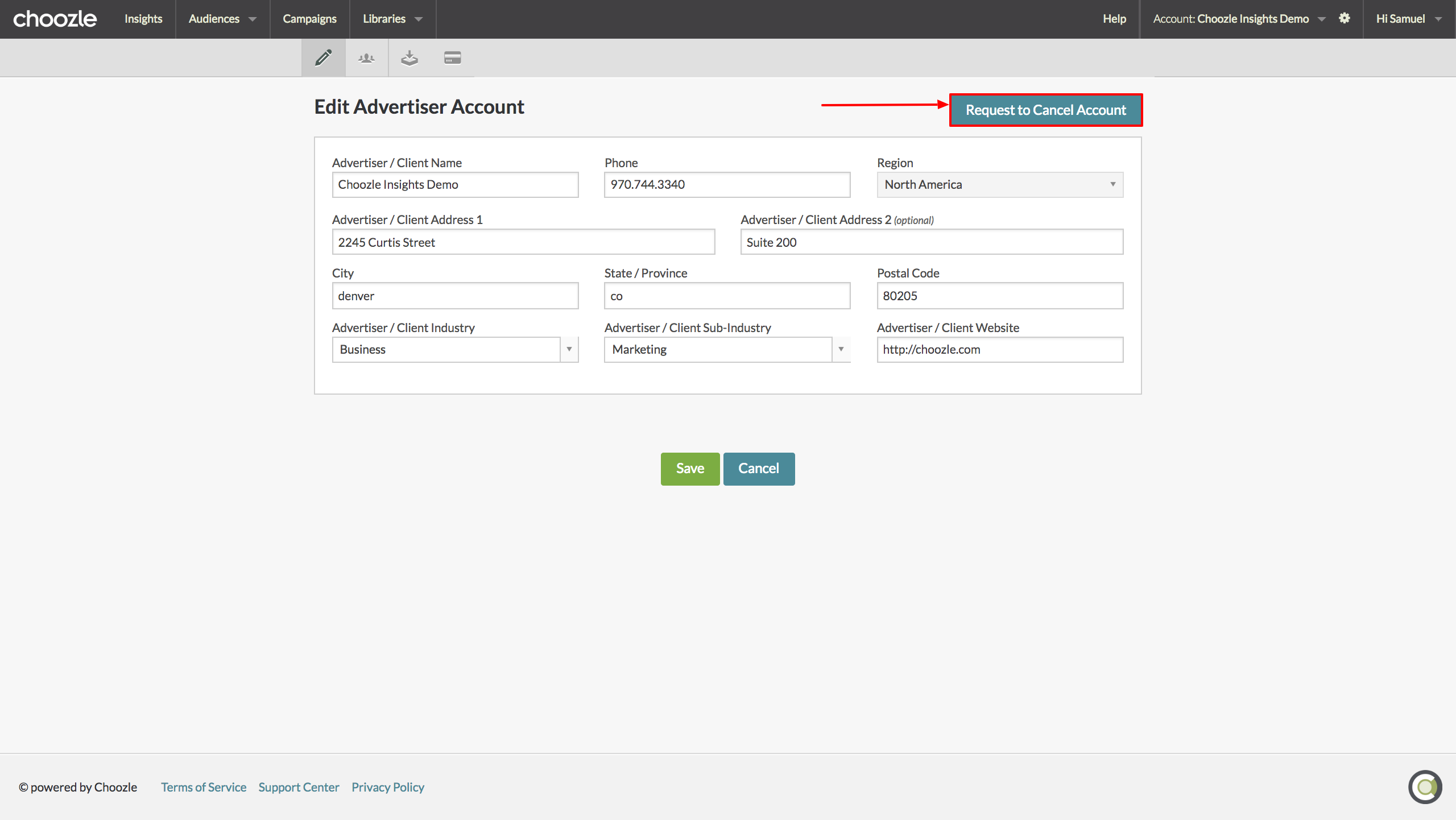Open the download tray tab icon
Viewport: 1456px width, 820px height.
tap(409, 57)
